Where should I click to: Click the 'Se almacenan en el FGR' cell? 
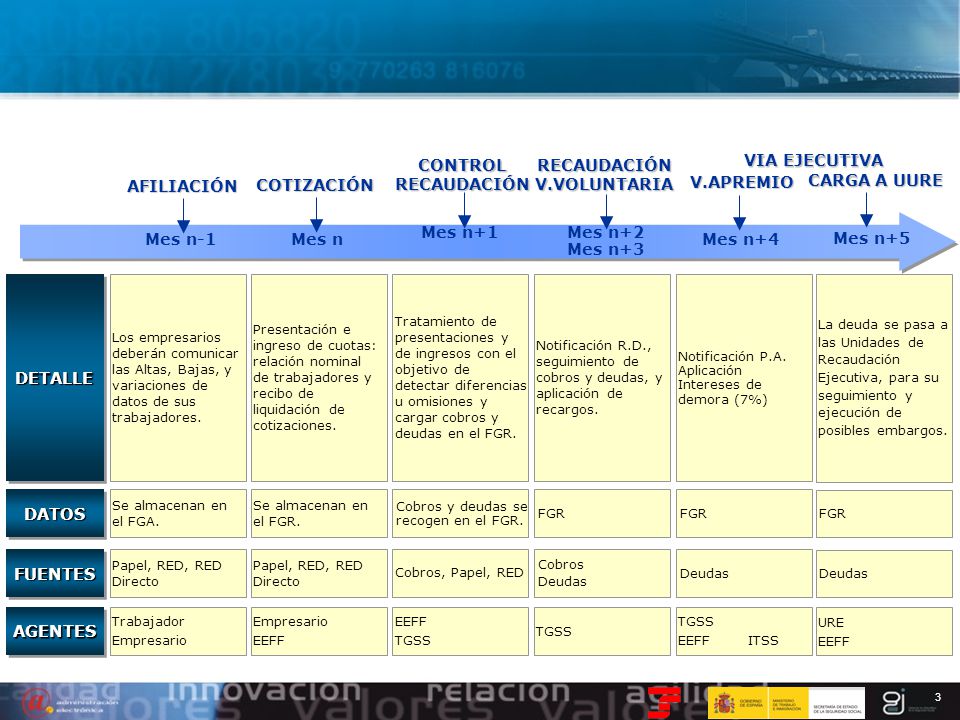[x=320, y=514]
